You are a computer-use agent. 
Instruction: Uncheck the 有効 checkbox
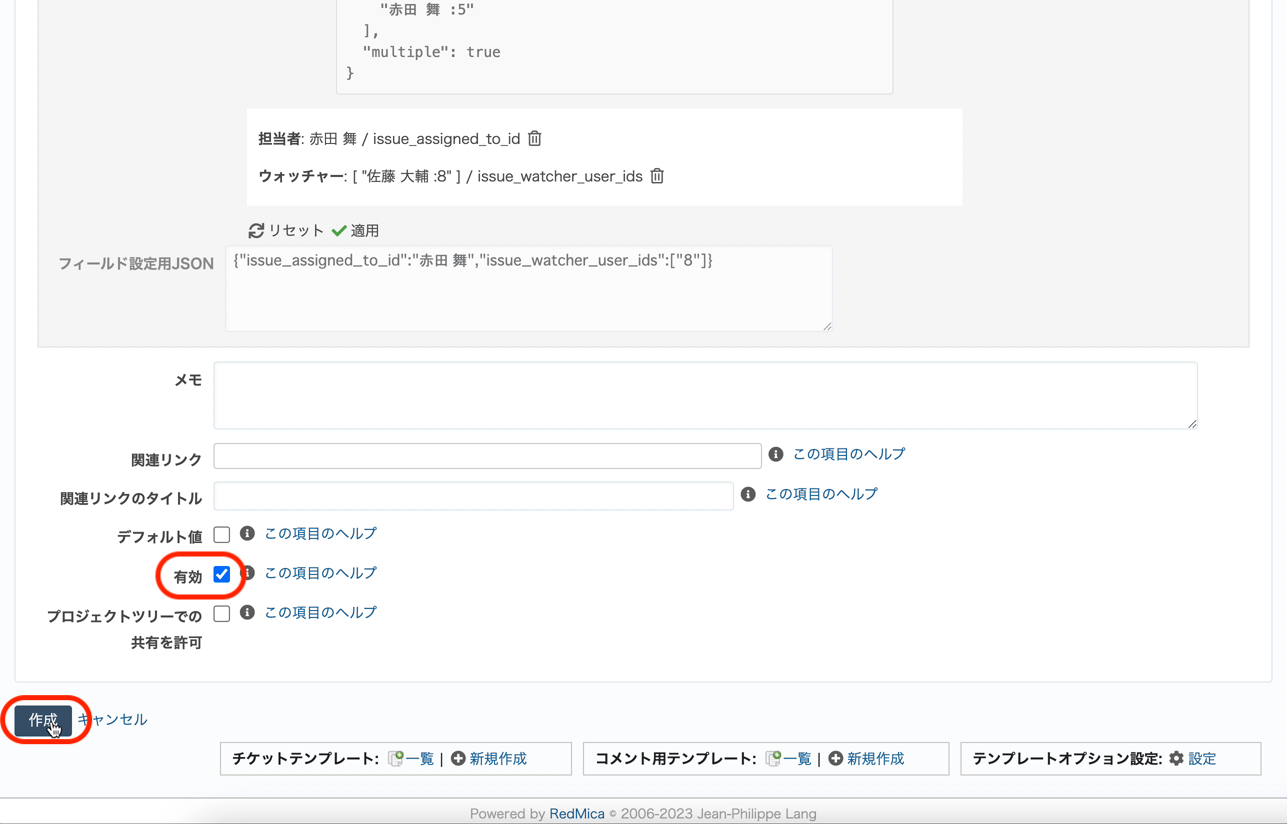[x=222, y=574]
